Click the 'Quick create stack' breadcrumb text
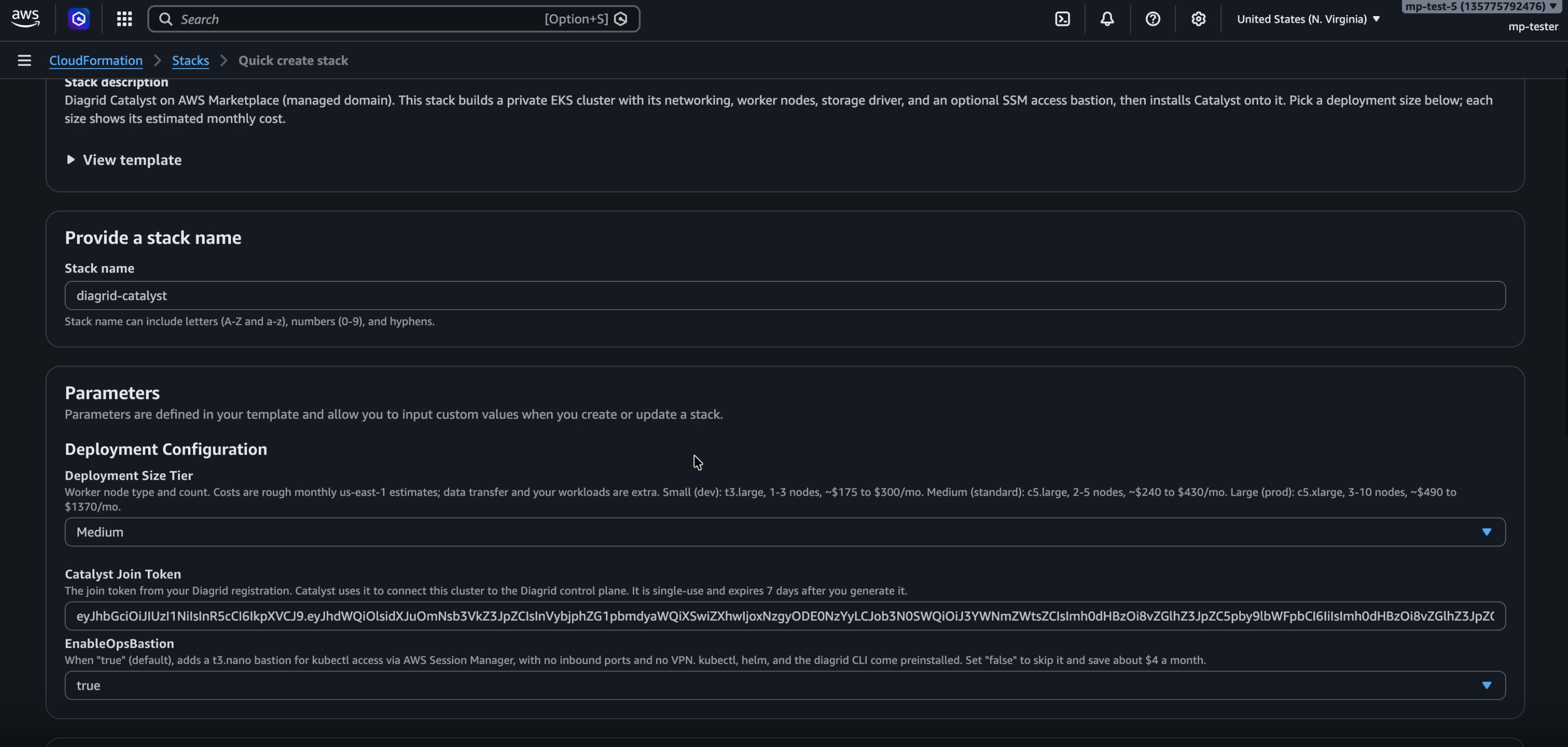This screenshot has width=1568, height=747. click(293, 60)
